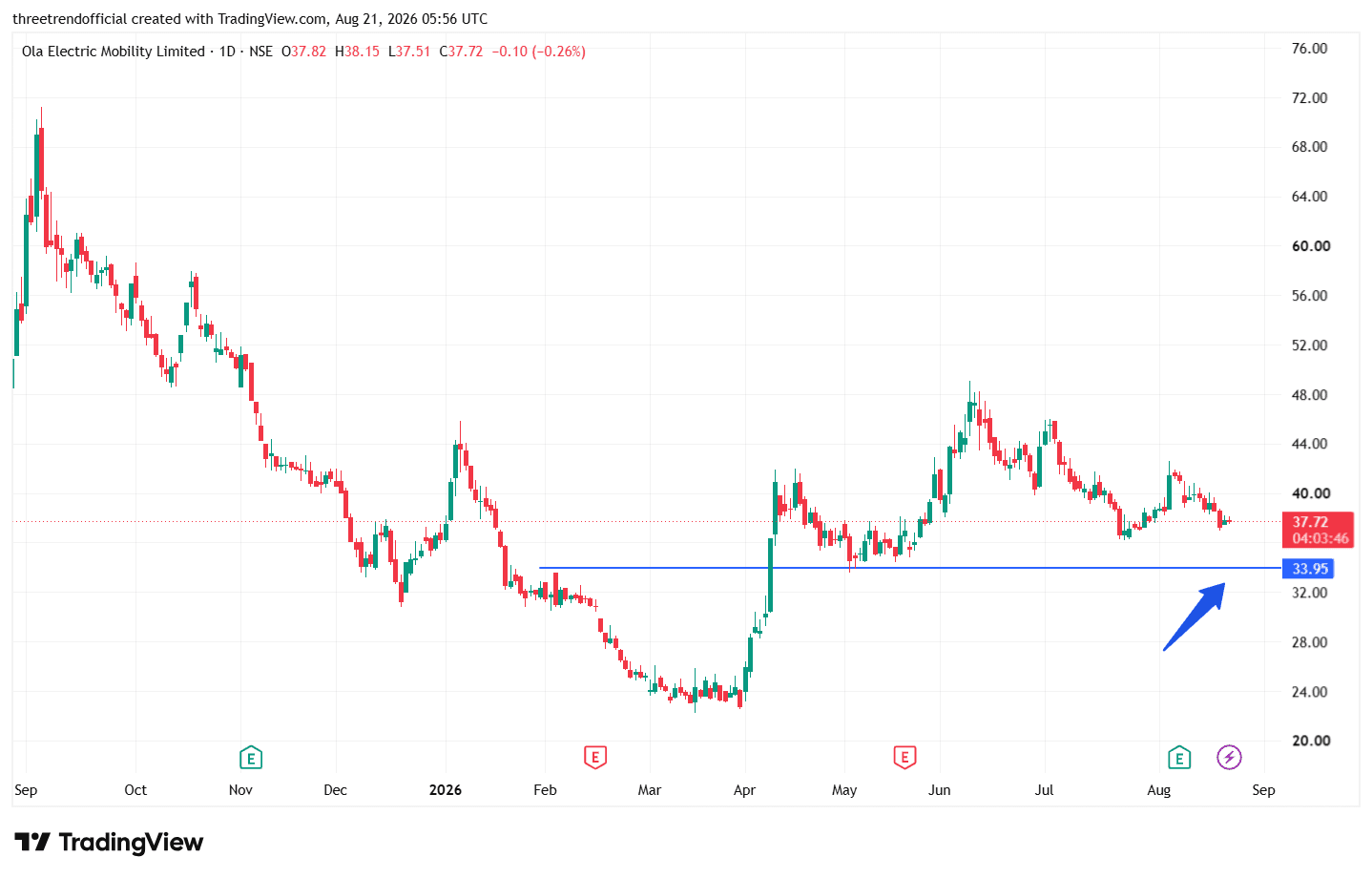The image size is (1372, 878).
Task: Click the 1D interval label
Action: click(227, 52)
